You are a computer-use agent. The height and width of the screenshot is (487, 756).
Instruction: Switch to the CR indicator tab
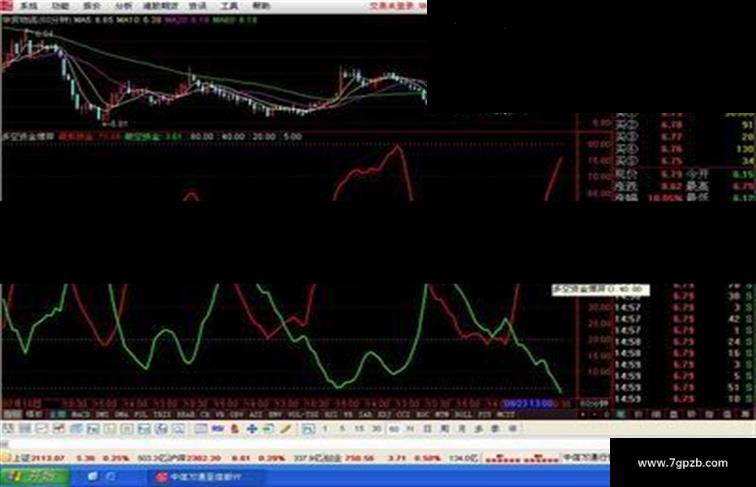tap(205, 414)
